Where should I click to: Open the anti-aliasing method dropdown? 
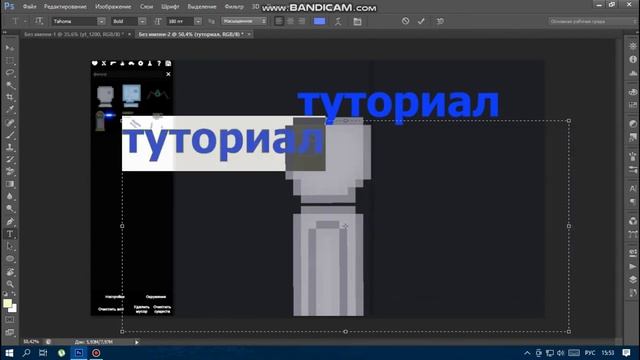244,21
